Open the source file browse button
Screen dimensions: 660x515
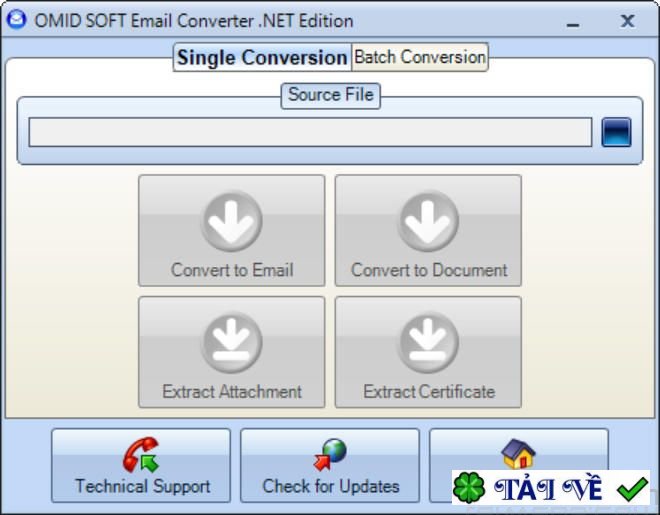click(616, 132)
